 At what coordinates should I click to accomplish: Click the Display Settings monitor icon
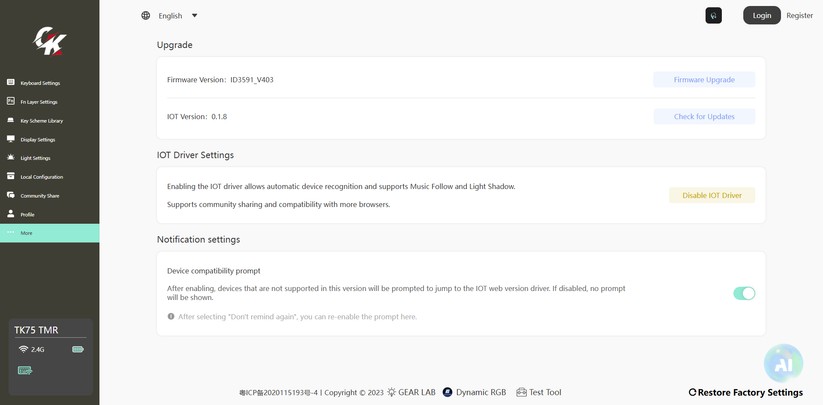click(x=10, y=139)
